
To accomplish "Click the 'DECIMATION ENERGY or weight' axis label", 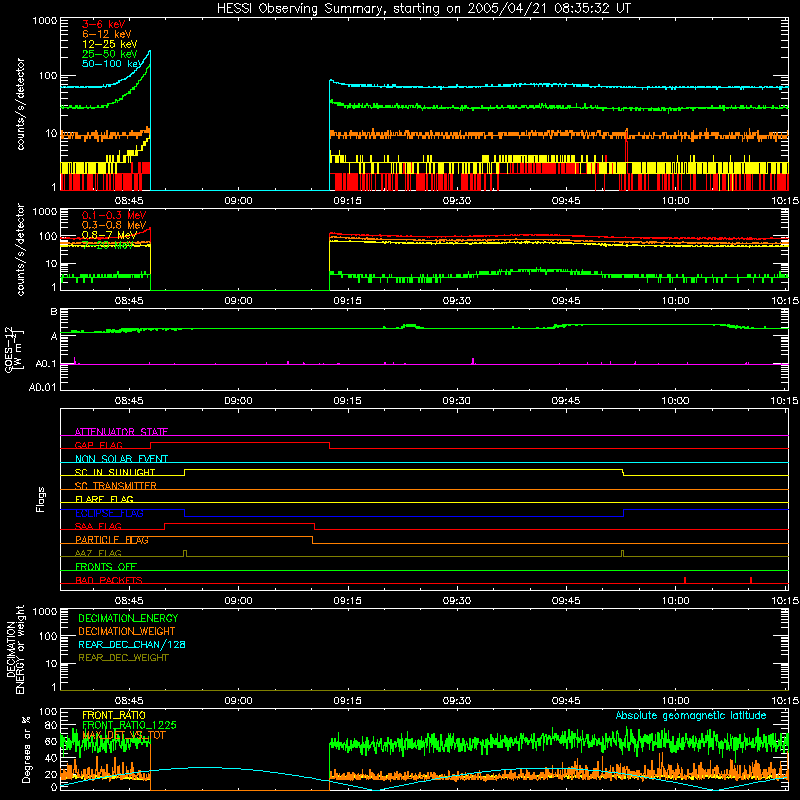I will pyautogui.click(x=15, y=649).
